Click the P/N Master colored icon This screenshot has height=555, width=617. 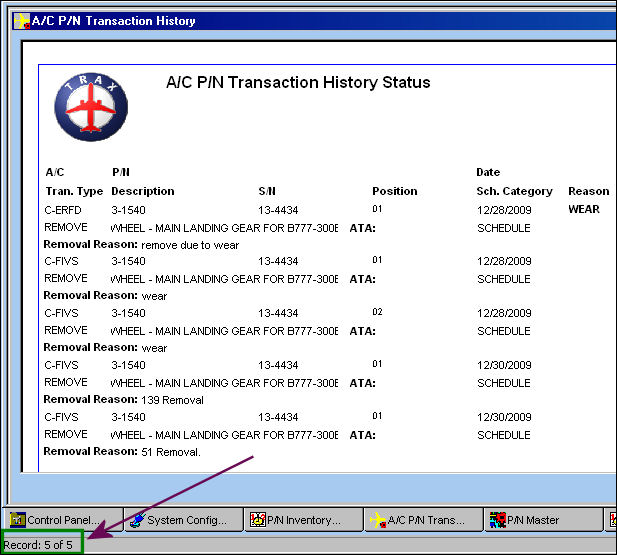498,520
